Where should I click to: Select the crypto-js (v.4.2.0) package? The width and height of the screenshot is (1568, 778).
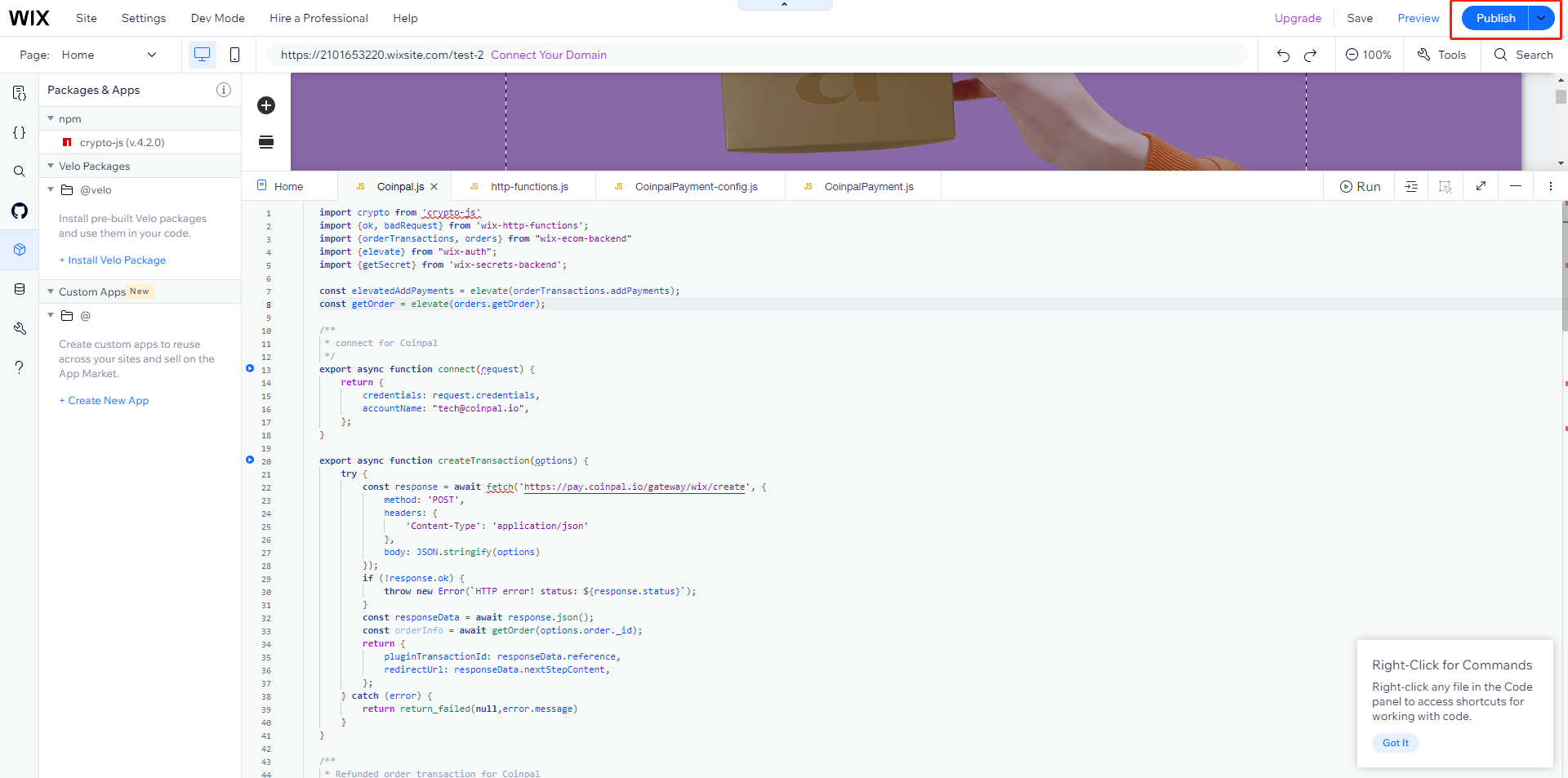(122, 142)
